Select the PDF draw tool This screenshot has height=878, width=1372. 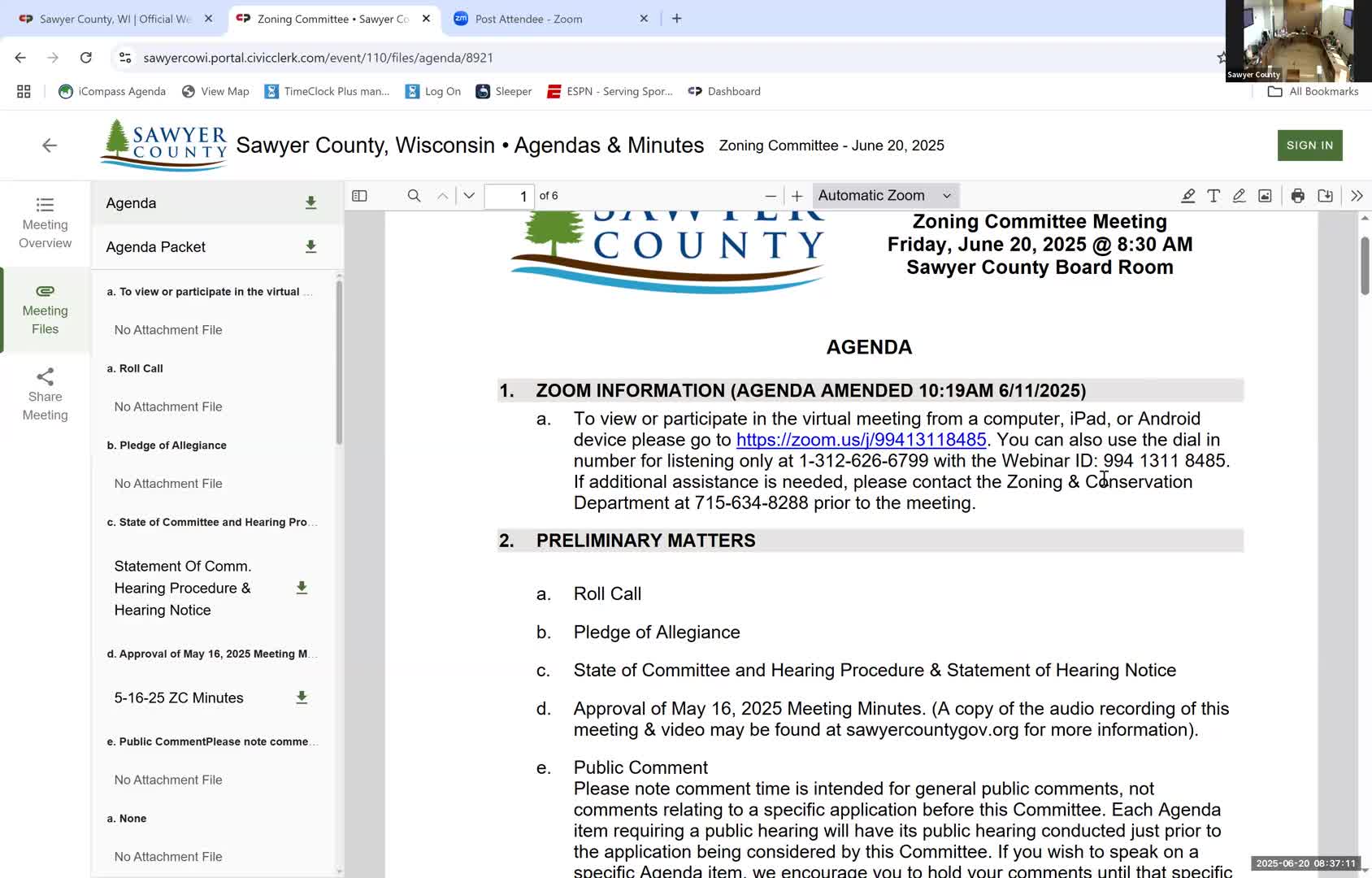pos(1239,196)
